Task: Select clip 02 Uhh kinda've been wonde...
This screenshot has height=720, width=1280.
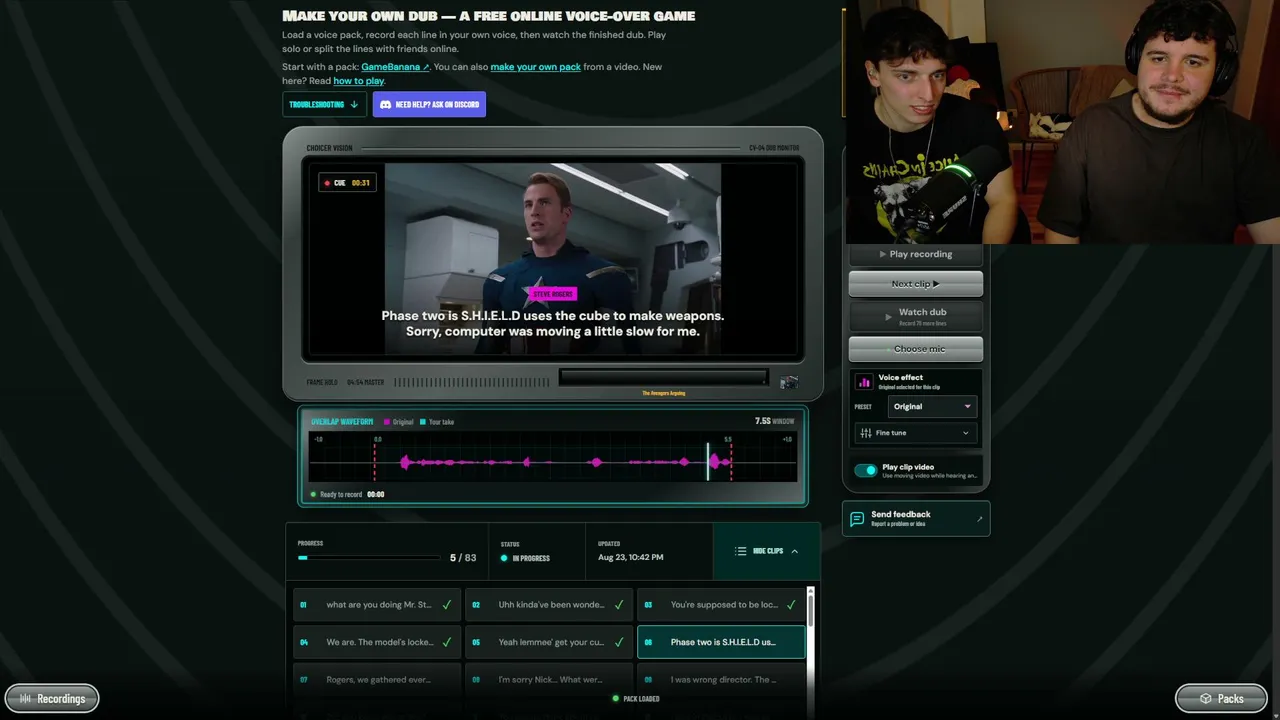Action: coord(549,605)
